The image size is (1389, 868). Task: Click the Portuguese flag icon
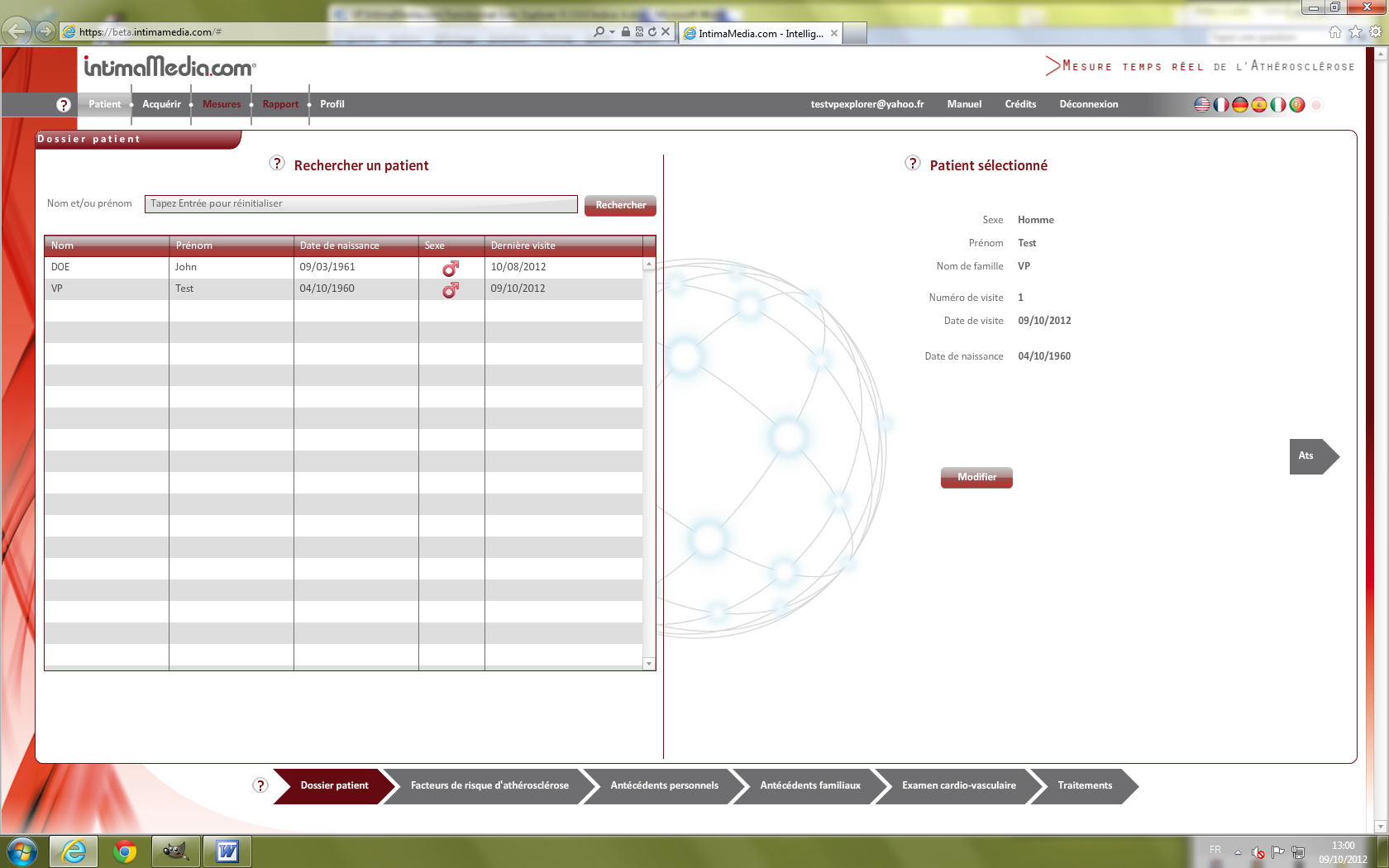(x=1297, y=105)
